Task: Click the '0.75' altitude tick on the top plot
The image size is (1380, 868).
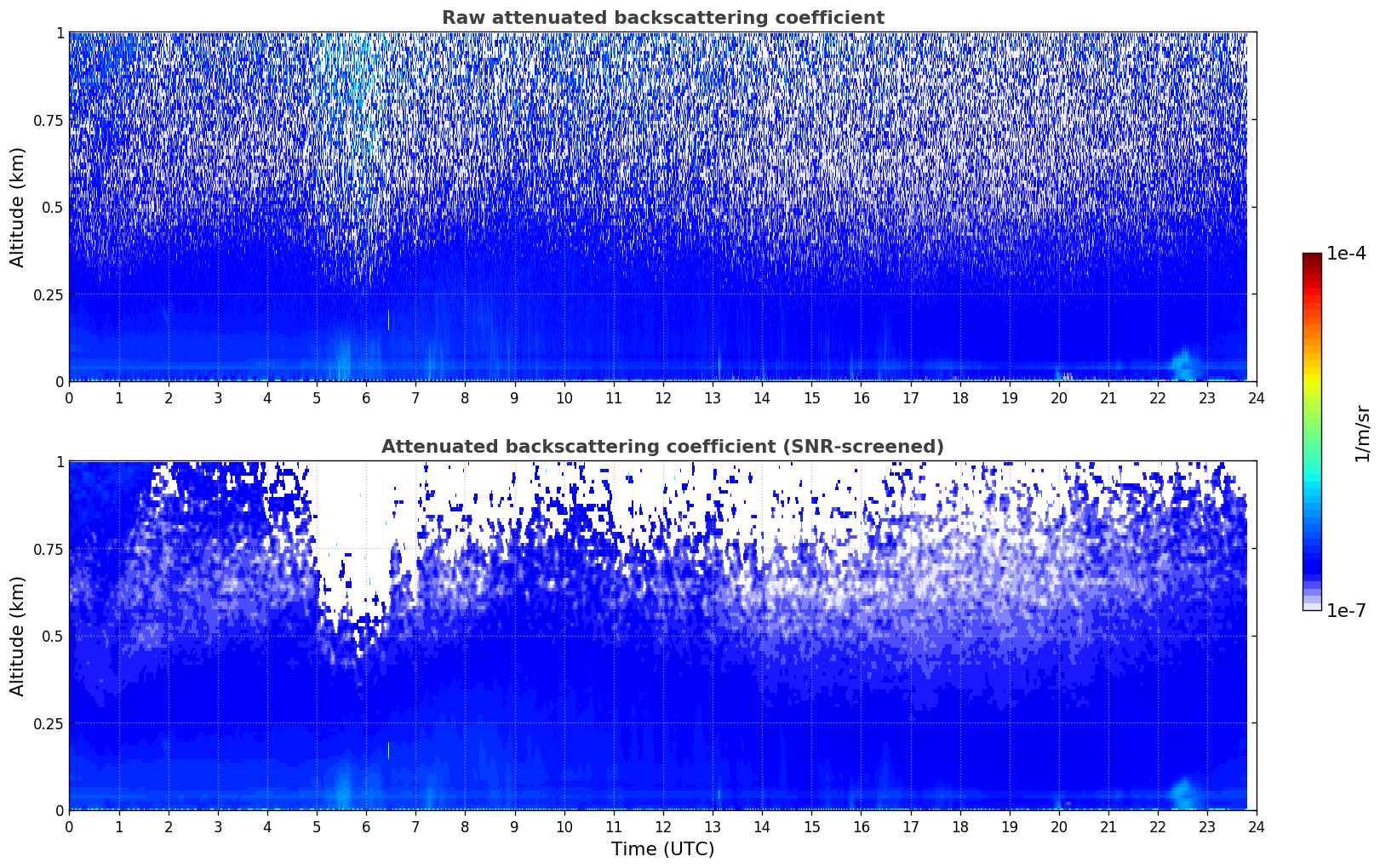Action: point(48,120)
